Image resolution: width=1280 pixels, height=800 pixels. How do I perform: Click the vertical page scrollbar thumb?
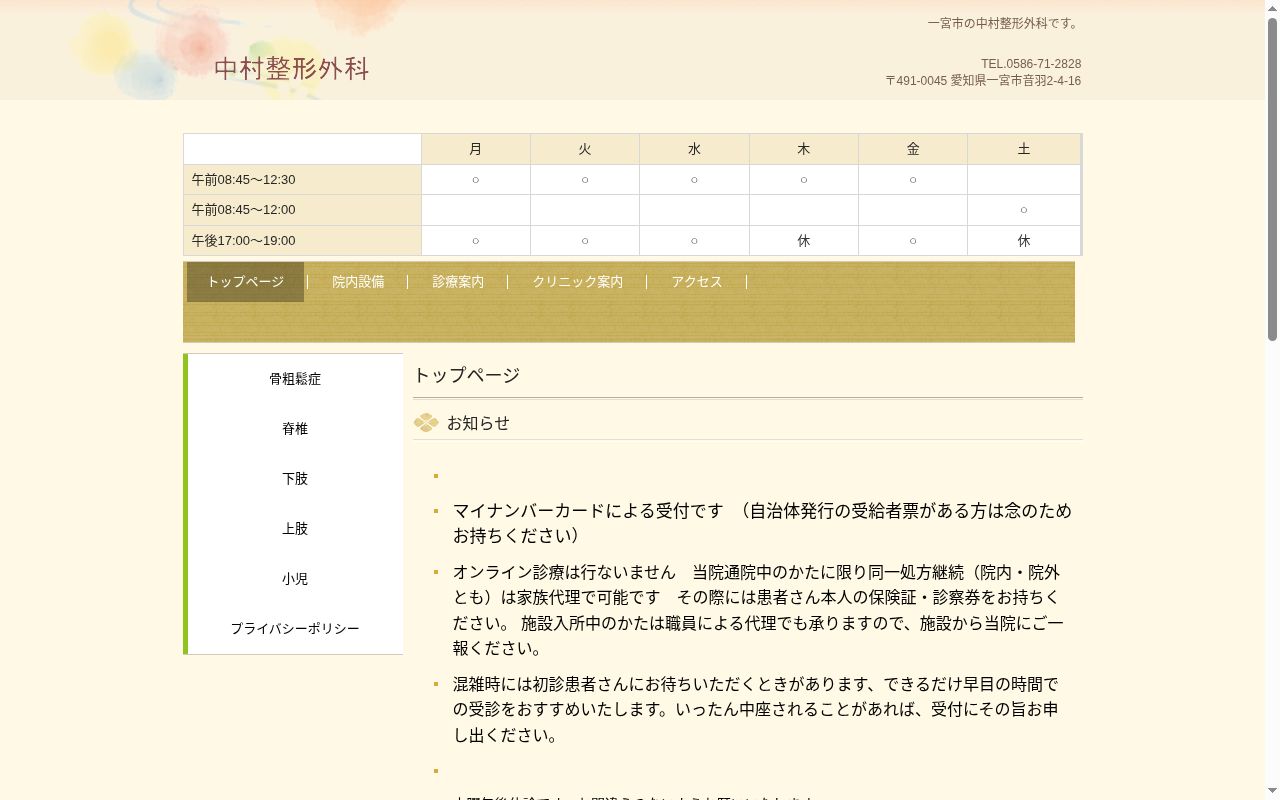(x=1272, y=180)
